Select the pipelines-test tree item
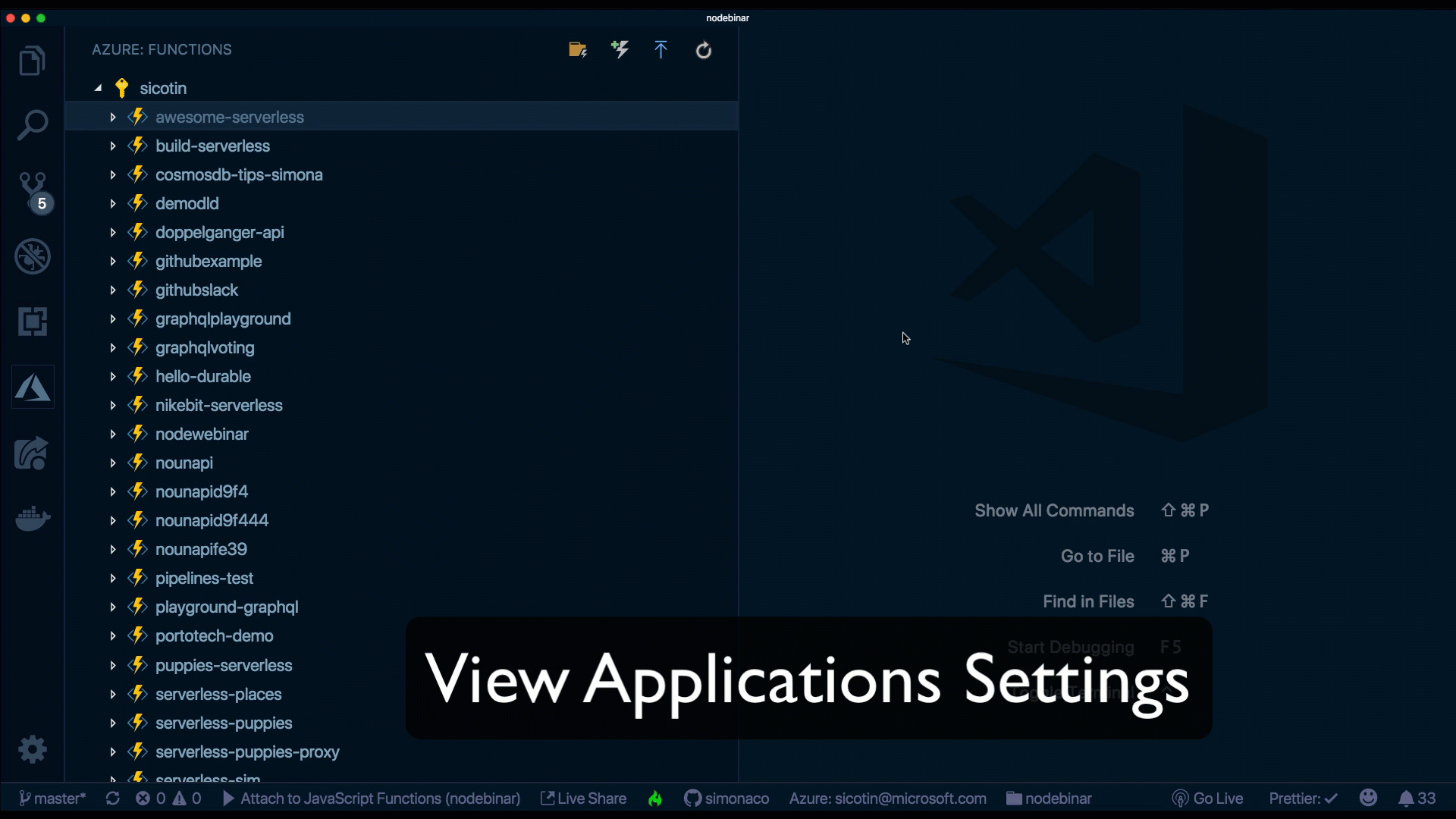 pos(204,578)
